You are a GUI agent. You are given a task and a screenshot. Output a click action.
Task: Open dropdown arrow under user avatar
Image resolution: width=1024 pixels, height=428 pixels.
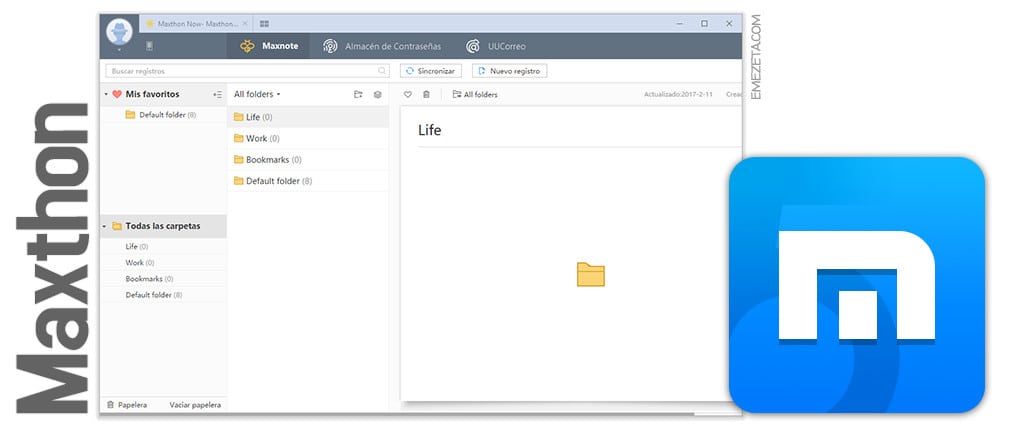coord(120,49)
